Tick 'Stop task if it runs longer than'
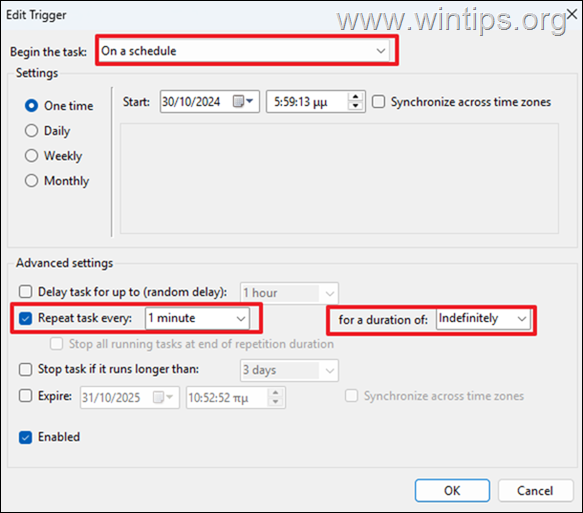The width and height of the screenshot is (583, 513). (x=25, y=370)
